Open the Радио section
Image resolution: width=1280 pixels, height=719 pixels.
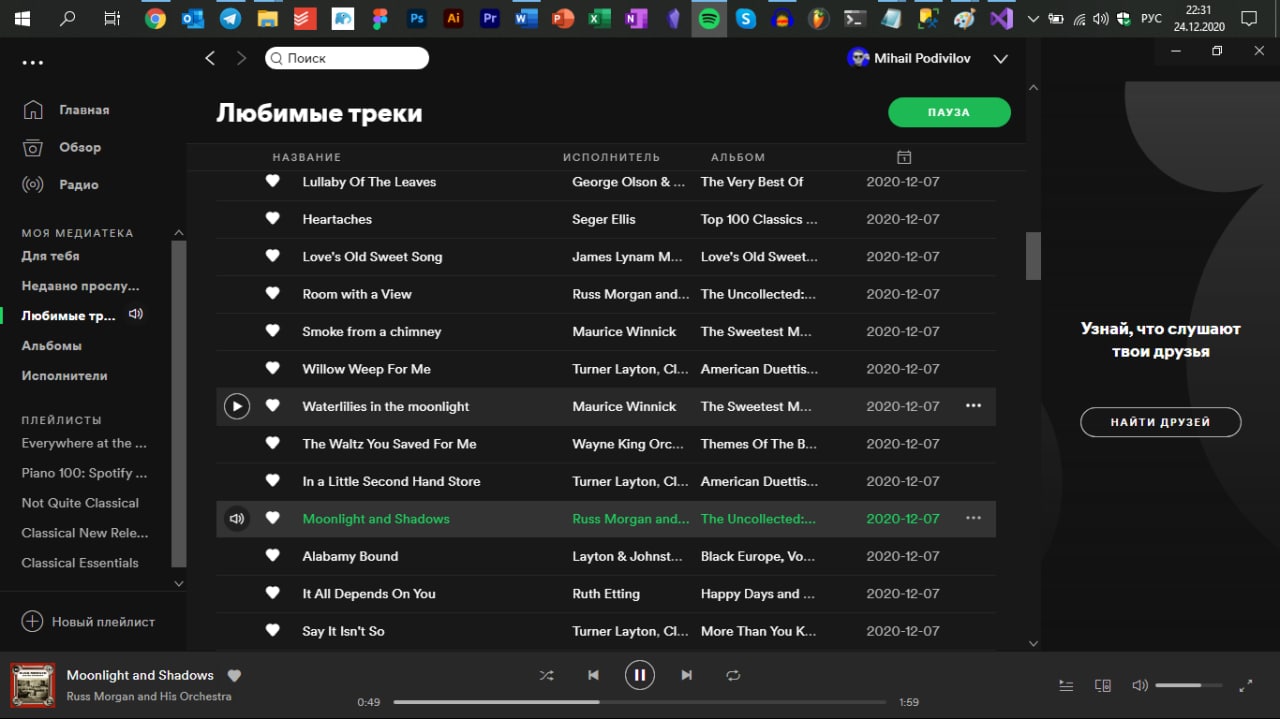[78, 184]
